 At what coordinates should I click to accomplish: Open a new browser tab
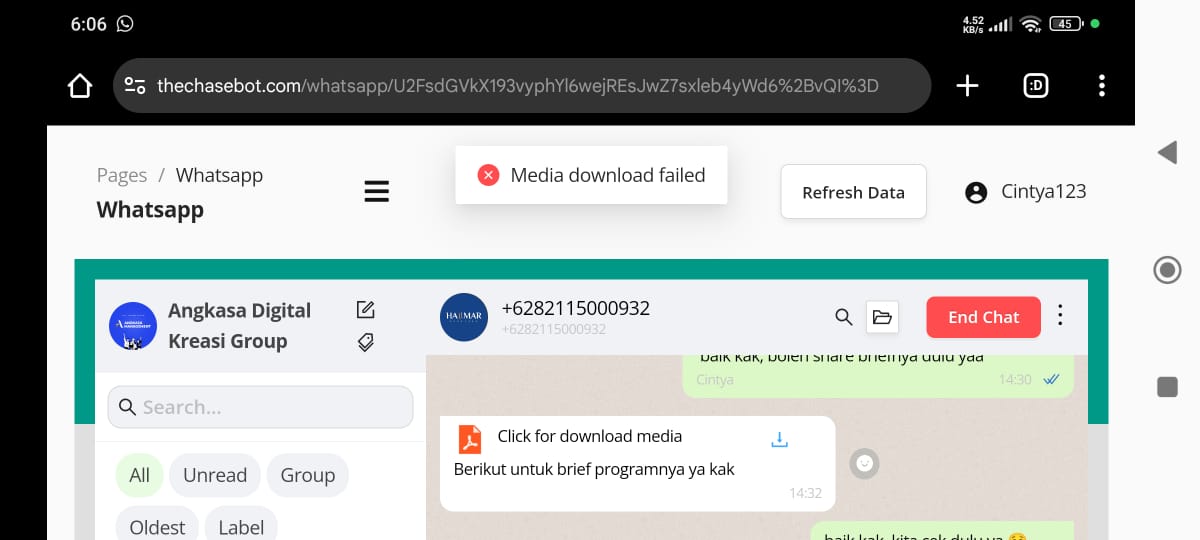[x=966, y=86]
